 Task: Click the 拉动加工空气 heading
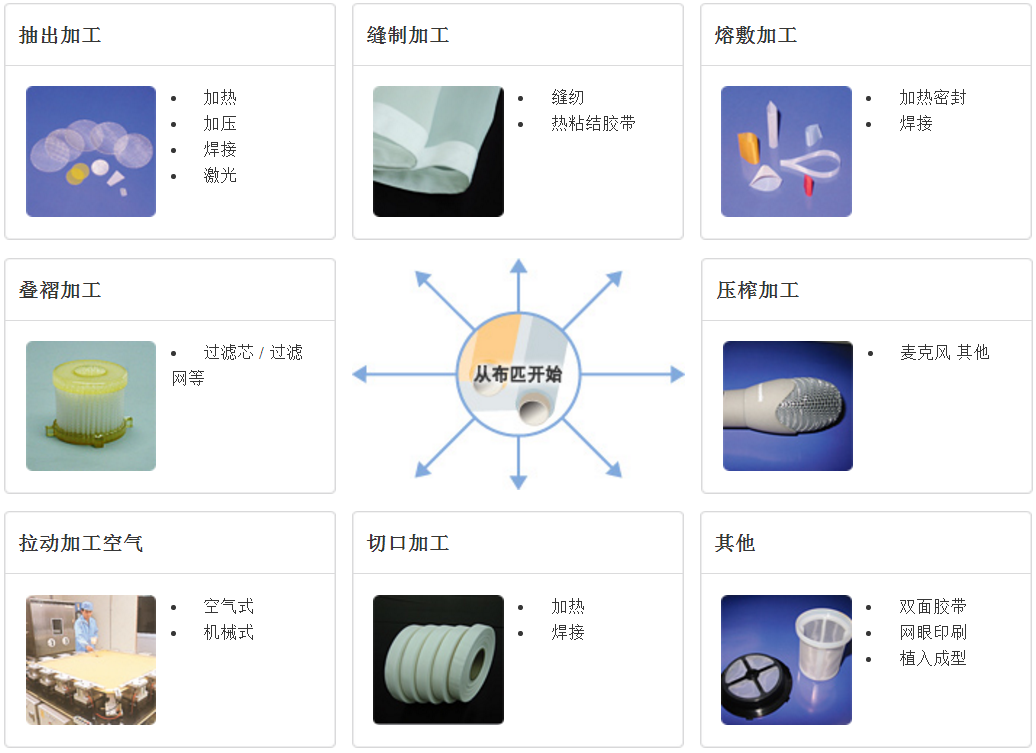click(x=81, y=543)
